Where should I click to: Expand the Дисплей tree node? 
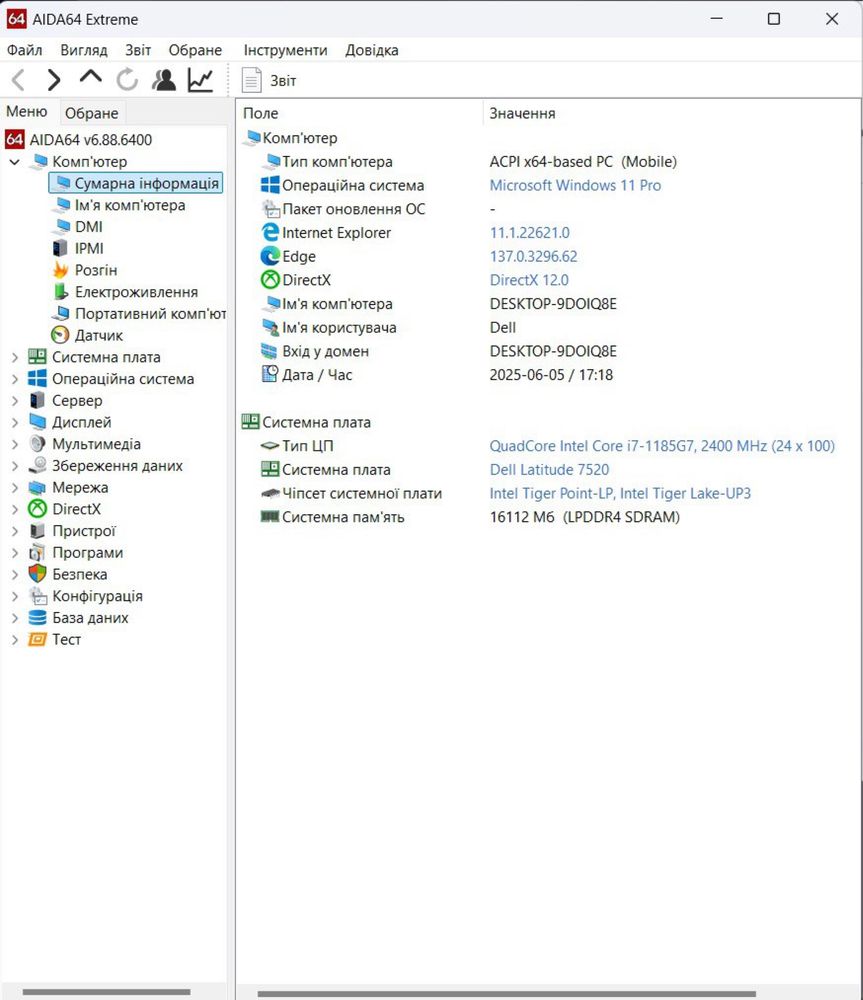coord(15,423)
